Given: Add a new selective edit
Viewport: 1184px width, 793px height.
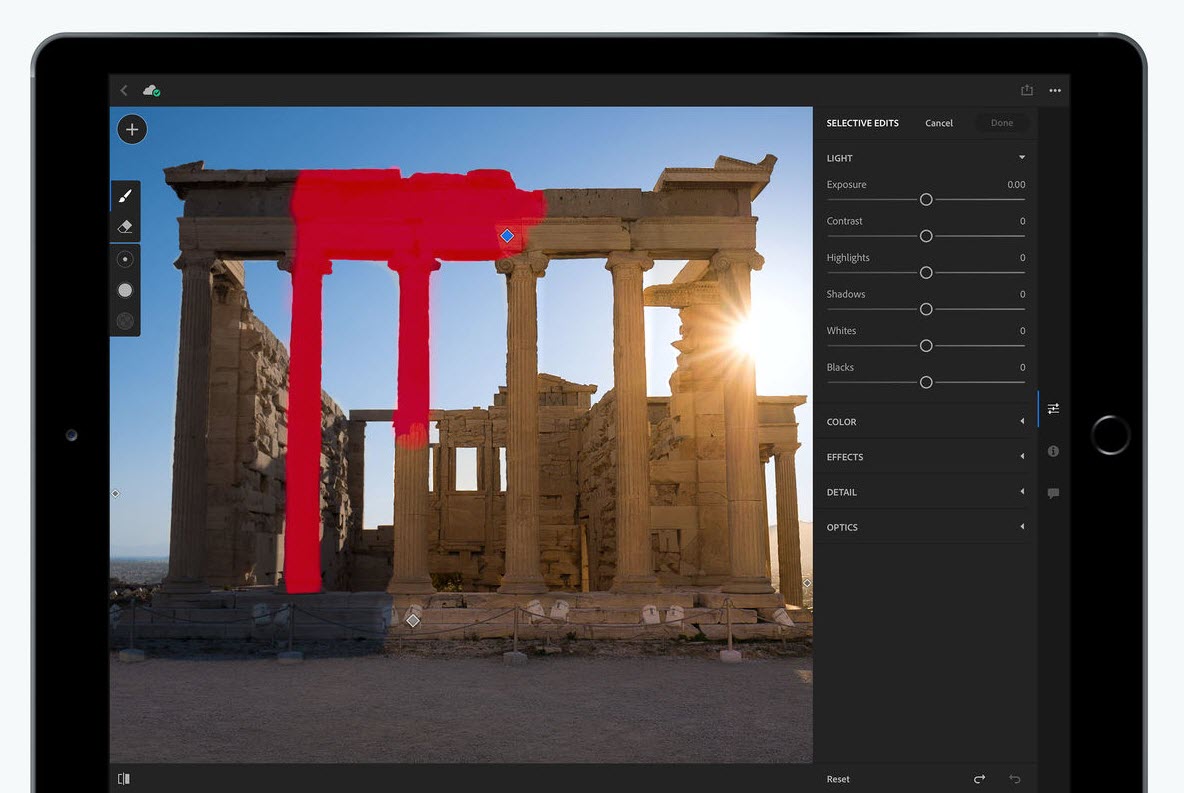Looking at the screenshot, I should click(x=132, y=129).
